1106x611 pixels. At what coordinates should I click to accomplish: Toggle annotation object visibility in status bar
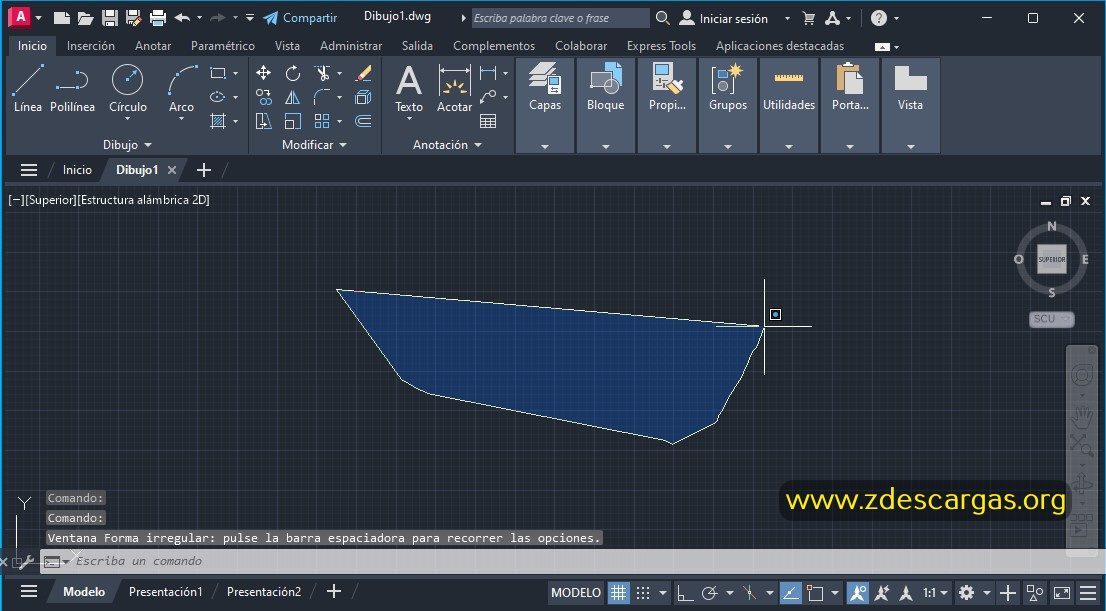coord(858,593)
